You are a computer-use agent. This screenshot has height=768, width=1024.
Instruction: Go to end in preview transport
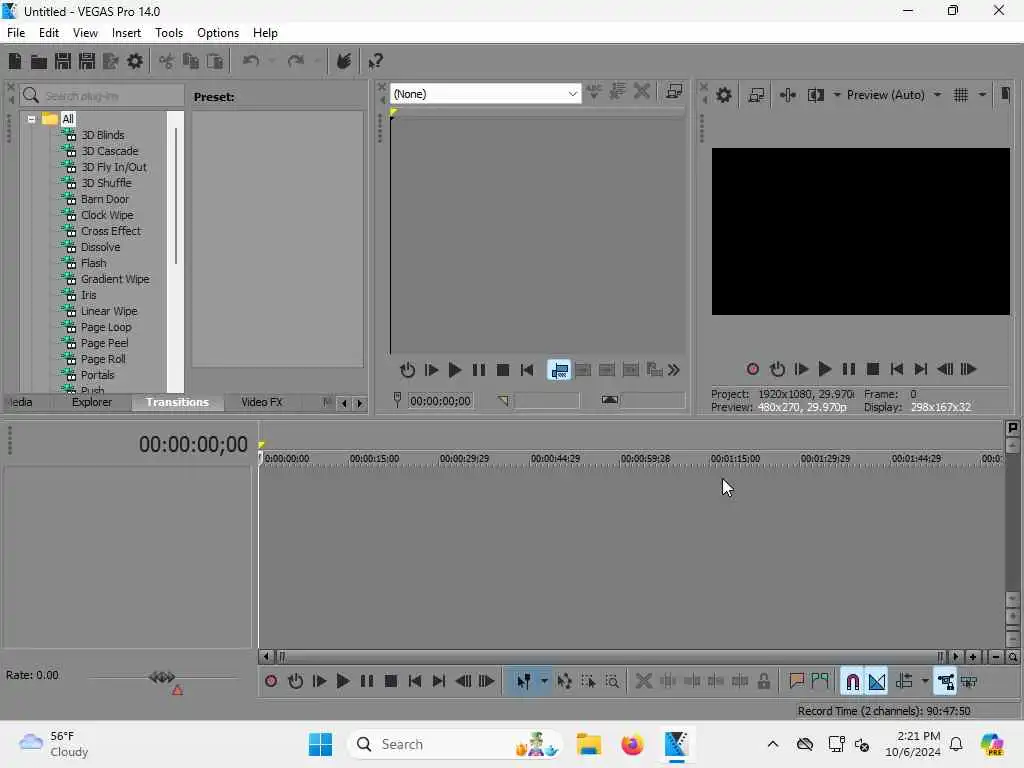point(921,370)
